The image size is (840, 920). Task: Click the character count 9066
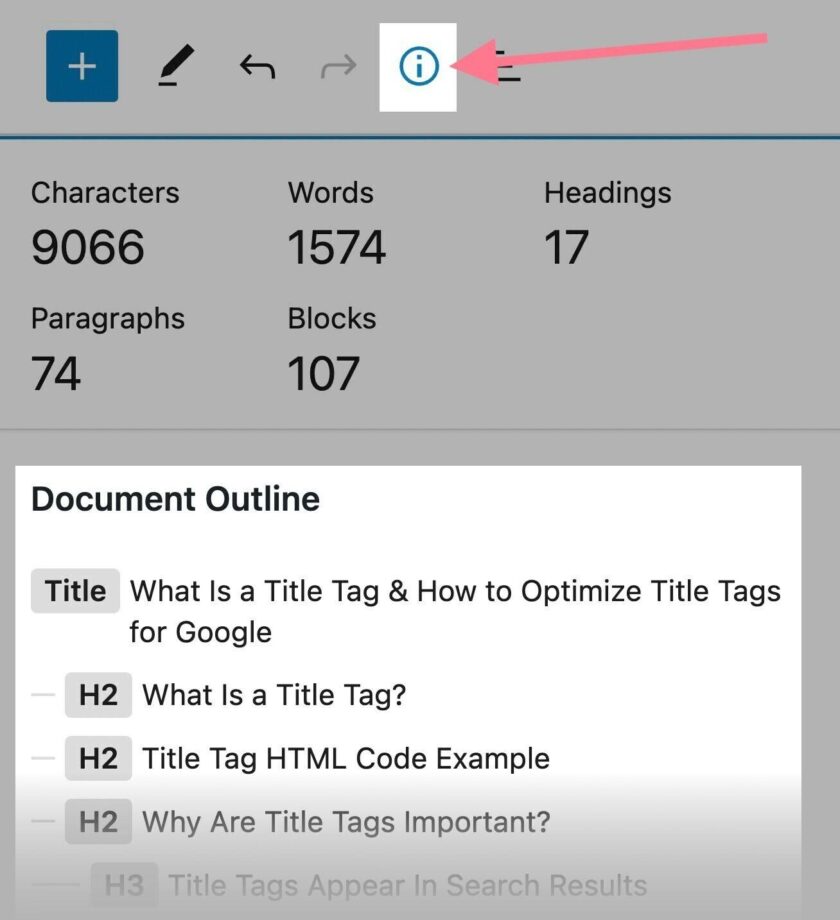pos(88,248)
